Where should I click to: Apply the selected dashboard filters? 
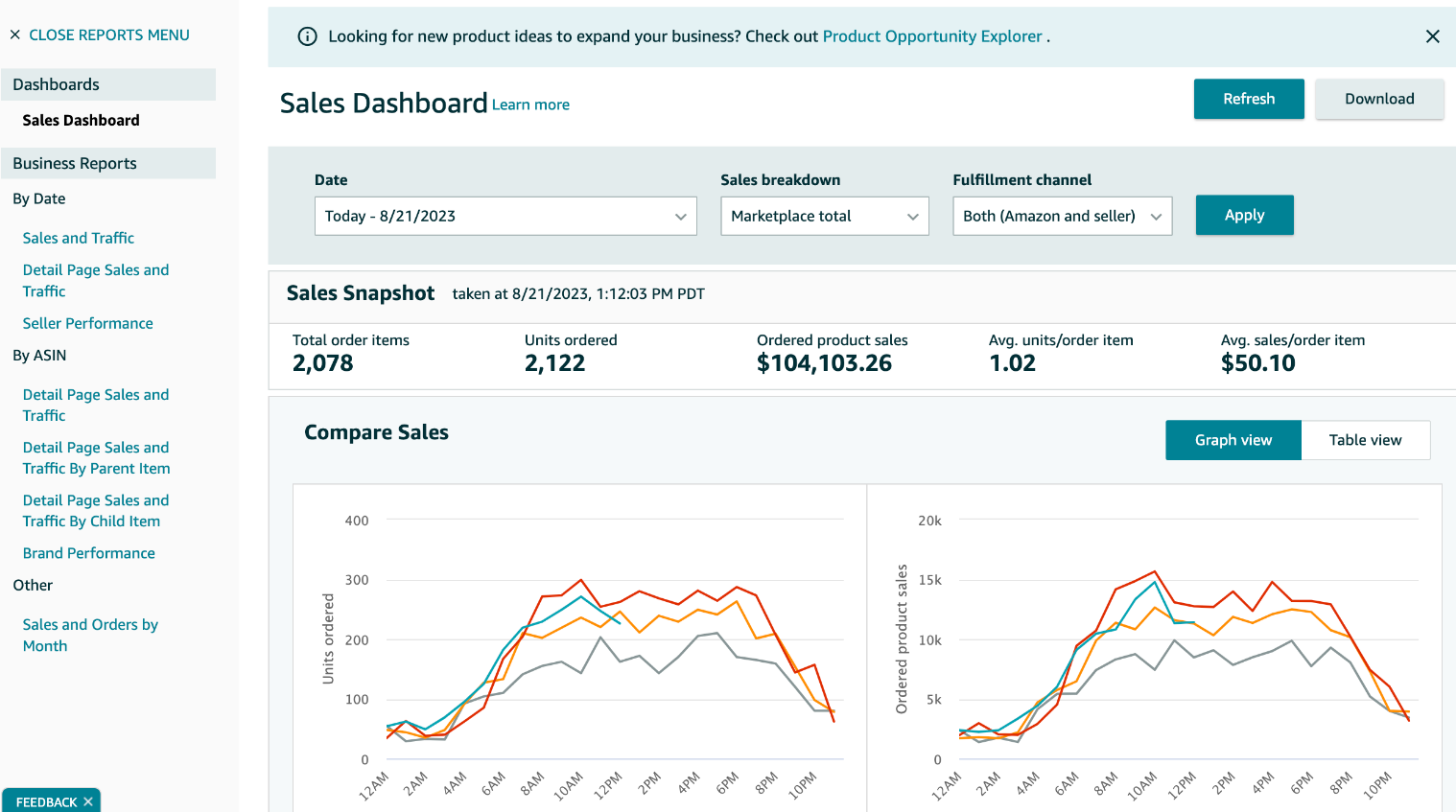[x=1244, y=215]
